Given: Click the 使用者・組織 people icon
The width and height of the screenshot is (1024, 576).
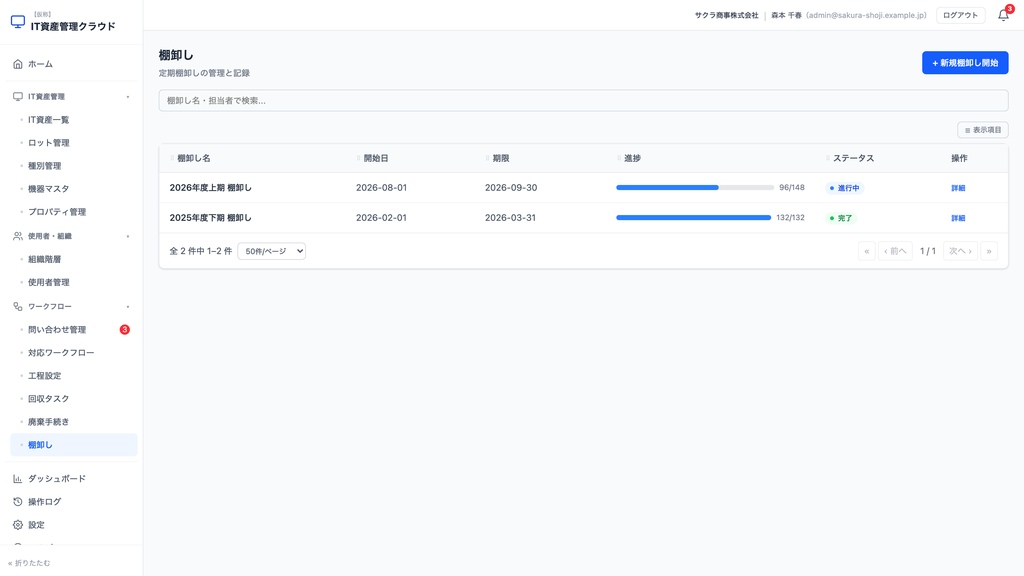Looking at the screenshot, I should [18, 236].
